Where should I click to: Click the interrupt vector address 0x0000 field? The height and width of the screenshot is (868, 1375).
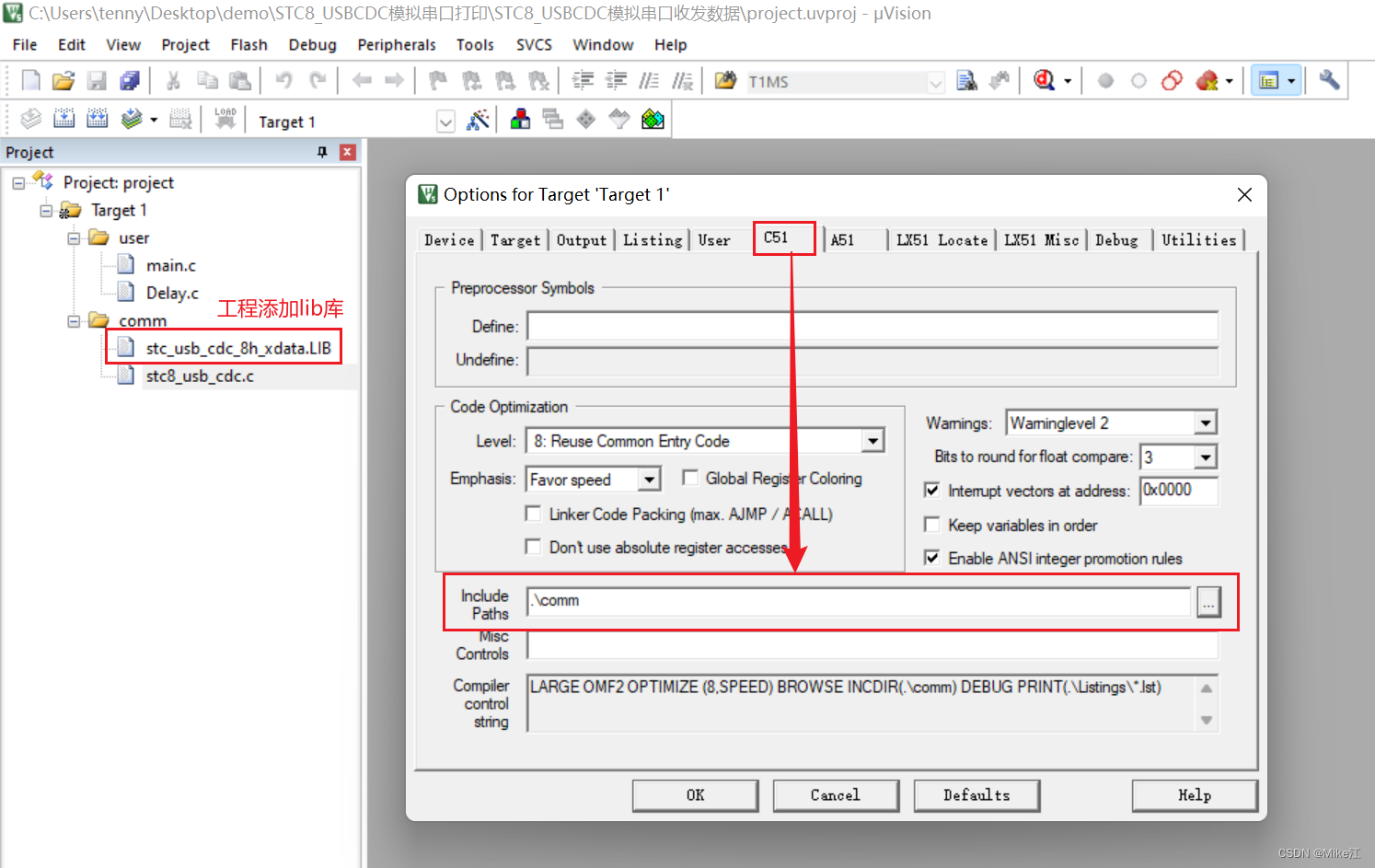(x=1179, y=491)
